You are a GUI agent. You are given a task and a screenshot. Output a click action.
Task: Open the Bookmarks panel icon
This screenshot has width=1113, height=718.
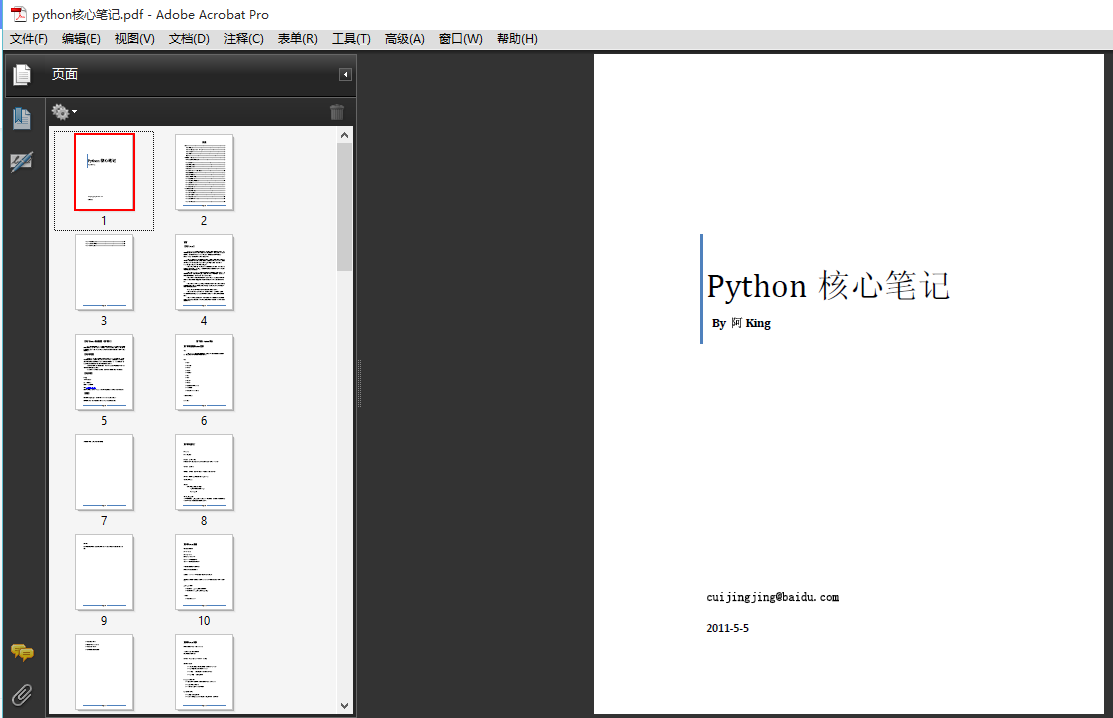click(21, 118)
